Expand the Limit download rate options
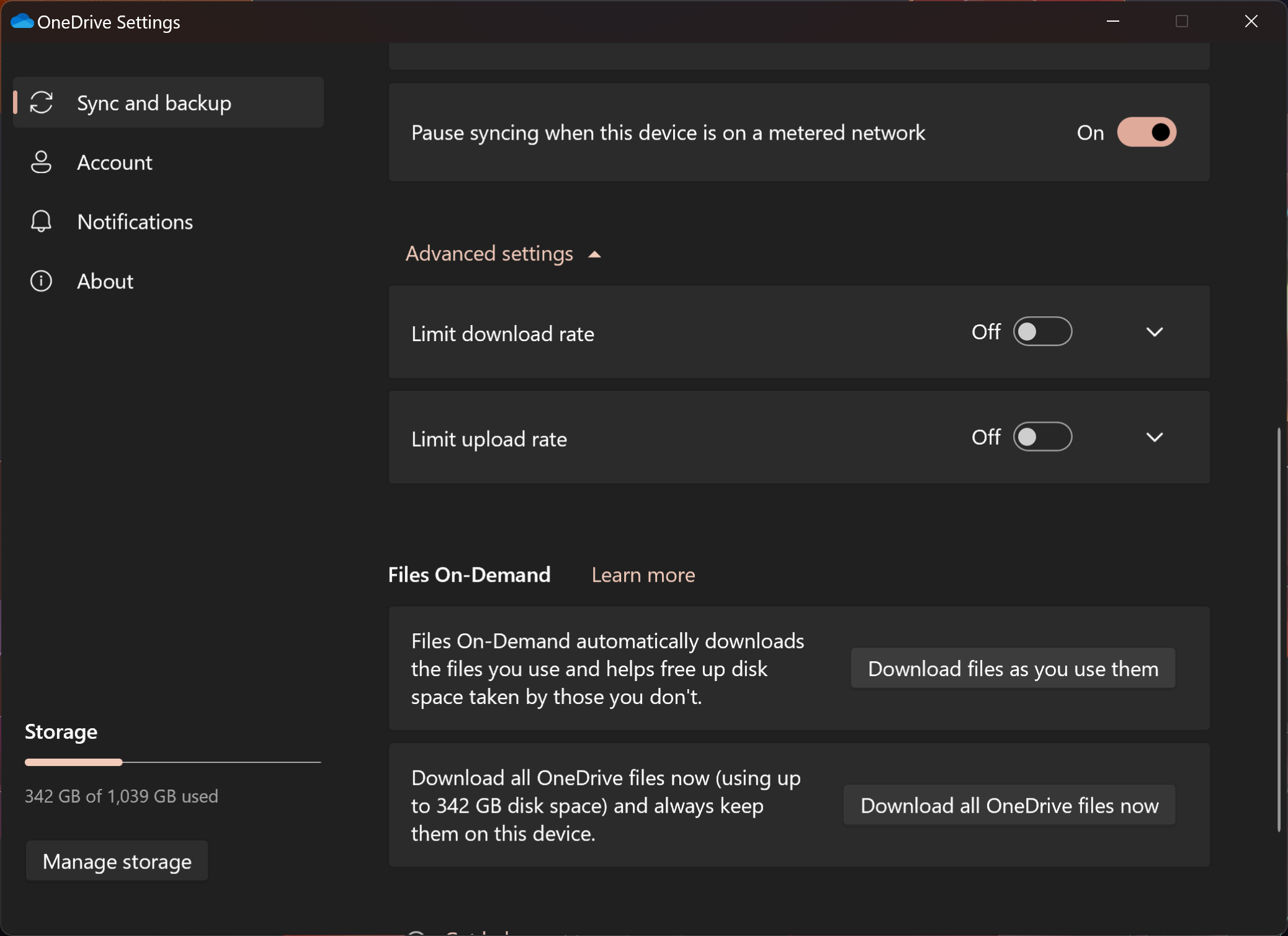The image size is (1288, 936). pyautogui.click(x=1154, y=331)
